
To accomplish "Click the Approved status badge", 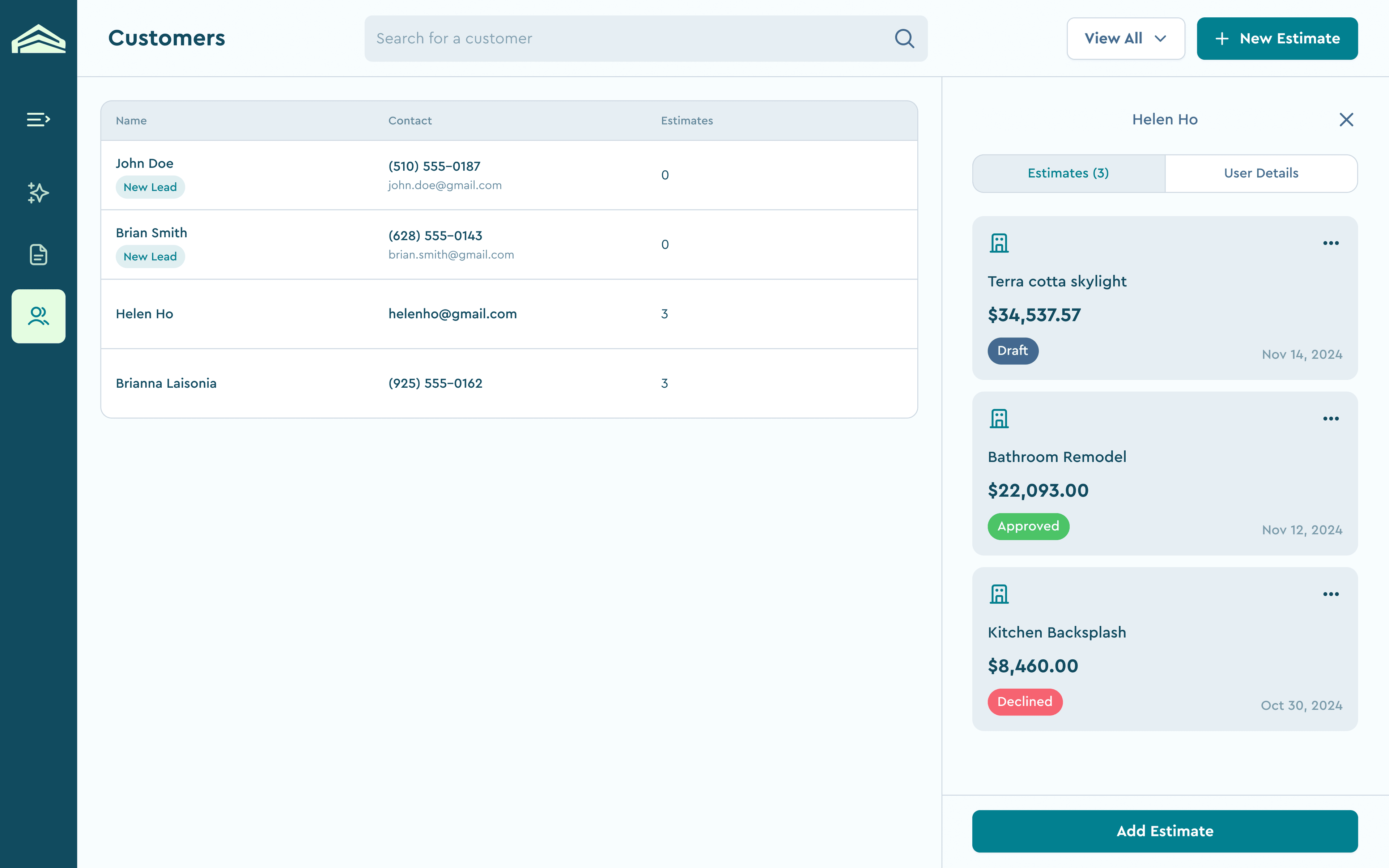I will pyautogui.click(x=1029, y=527).
